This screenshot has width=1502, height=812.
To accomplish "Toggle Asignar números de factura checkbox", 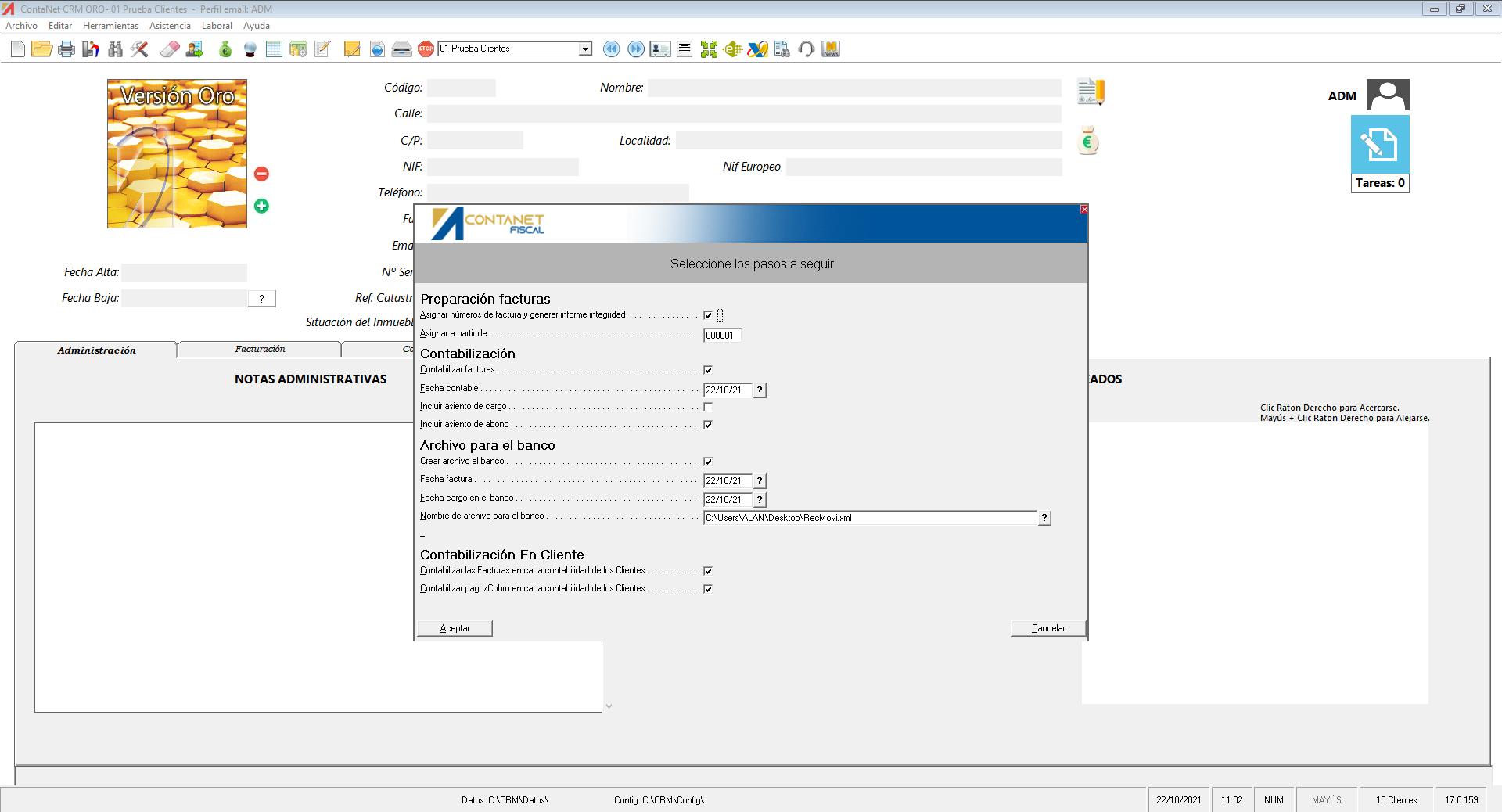I will (708, 315).
